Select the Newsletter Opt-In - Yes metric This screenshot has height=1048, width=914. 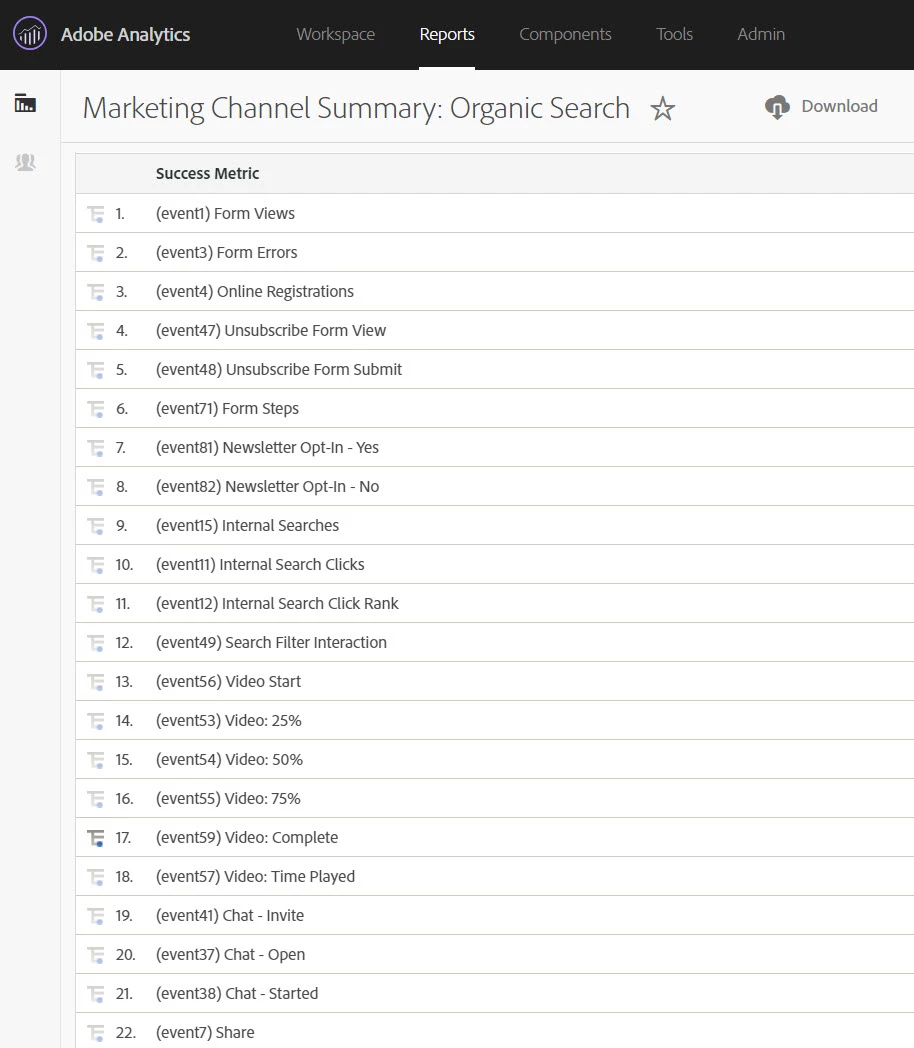267,448
